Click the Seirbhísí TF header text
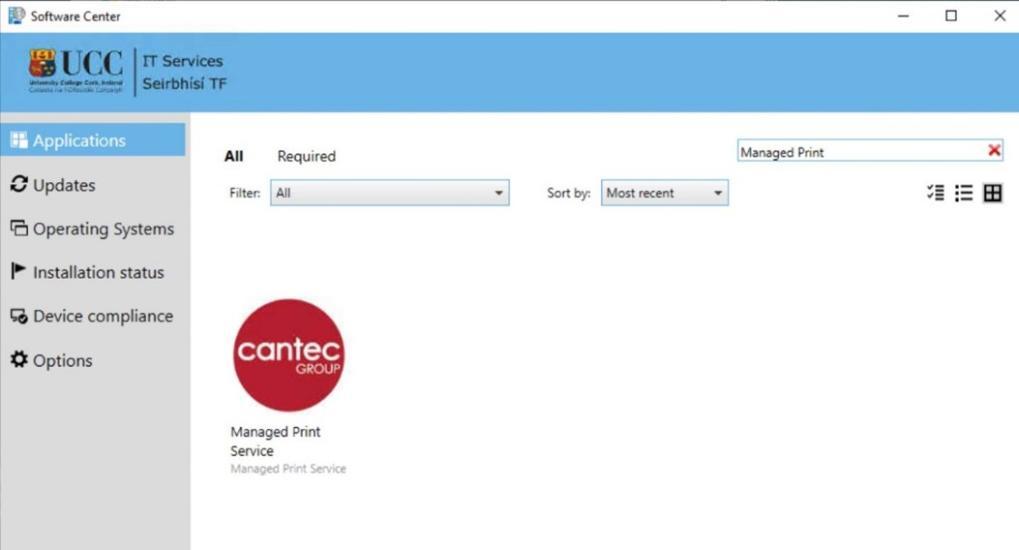 point(185,84)
